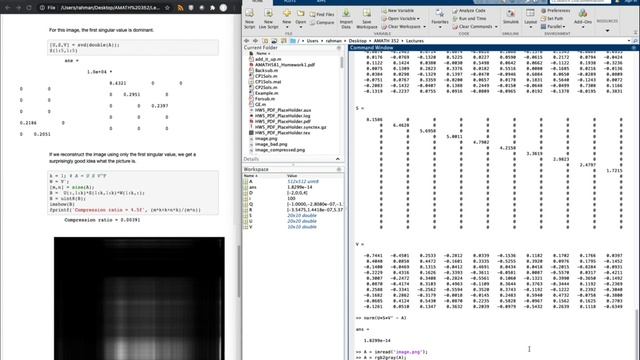Click Users in the path bar
The image size is (640, 360).
pos(312,41)
